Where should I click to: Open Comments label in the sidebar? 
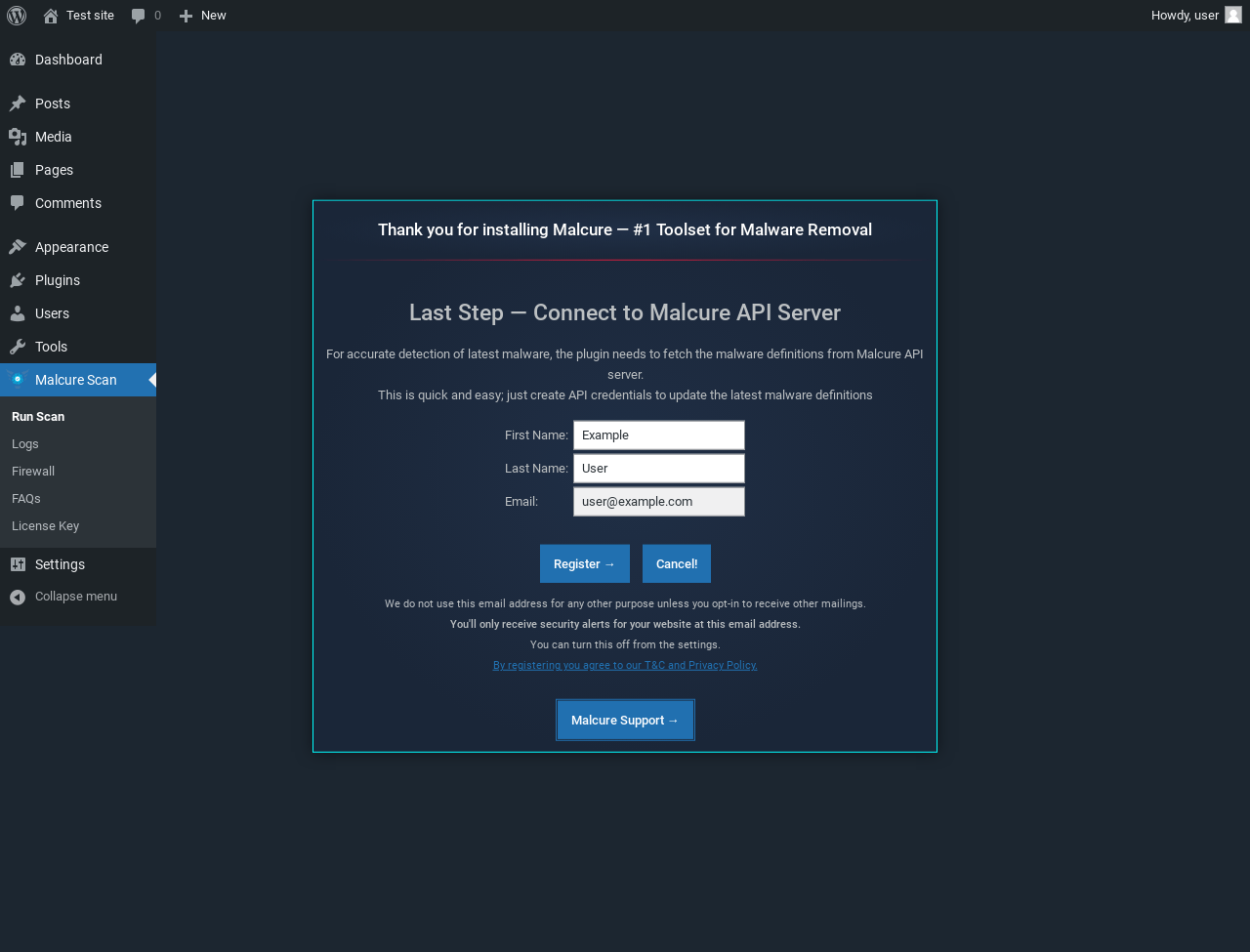68,203
